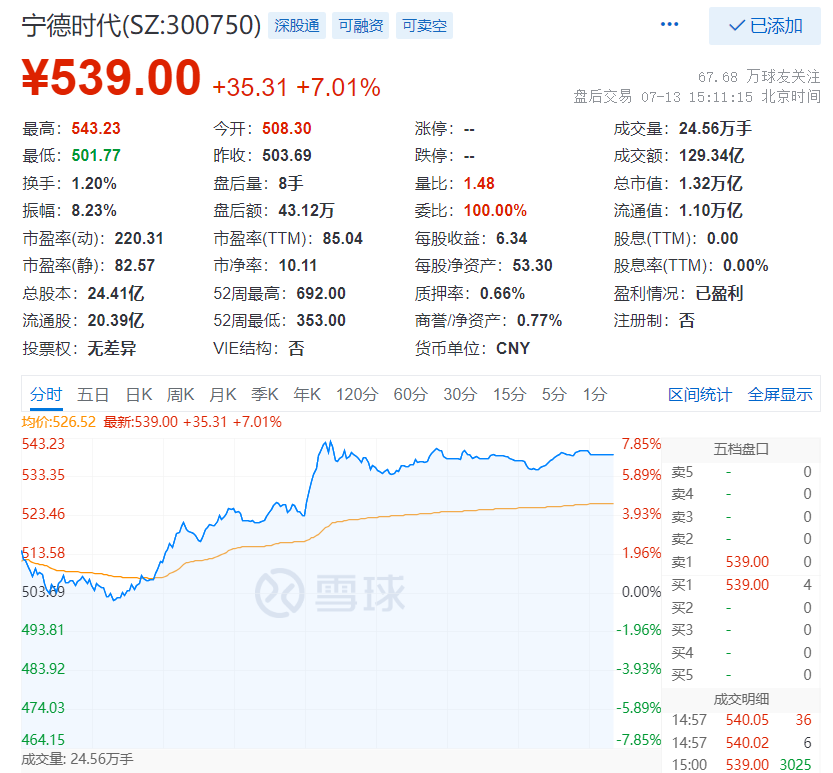Open the 周K chart tab
The image size is (833, 773).
pyautogui.click(x=181, y=394)
